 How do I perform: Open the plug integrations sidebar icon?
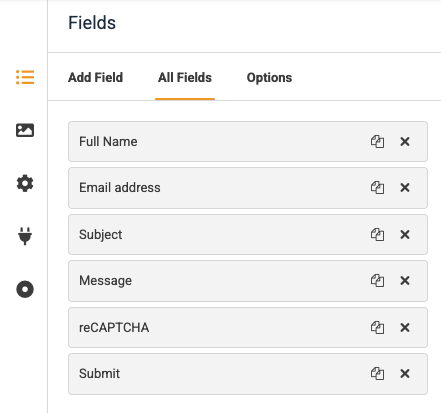pos(25,236)
